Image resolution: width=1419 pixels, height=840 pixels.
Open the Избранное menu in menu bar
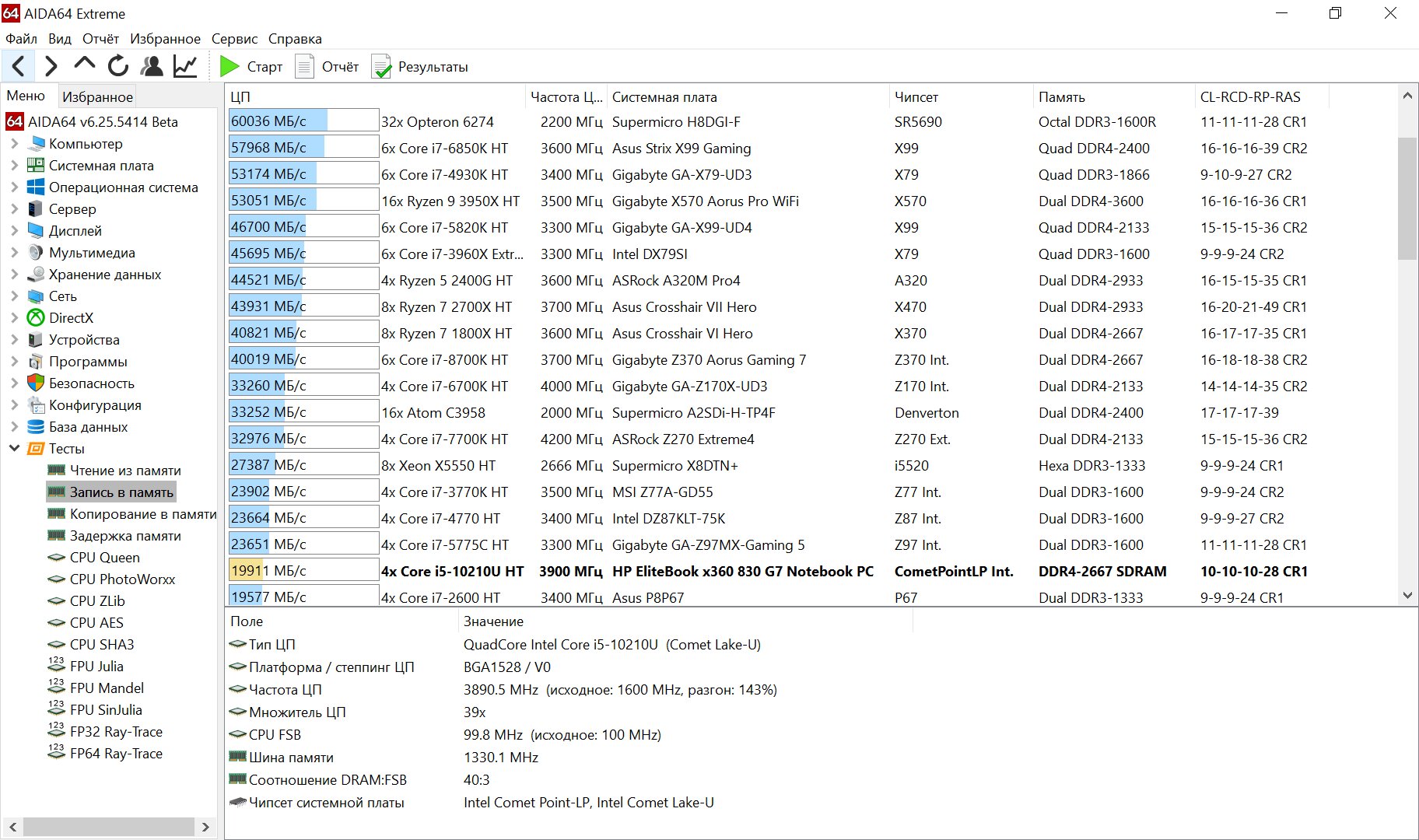165,39
